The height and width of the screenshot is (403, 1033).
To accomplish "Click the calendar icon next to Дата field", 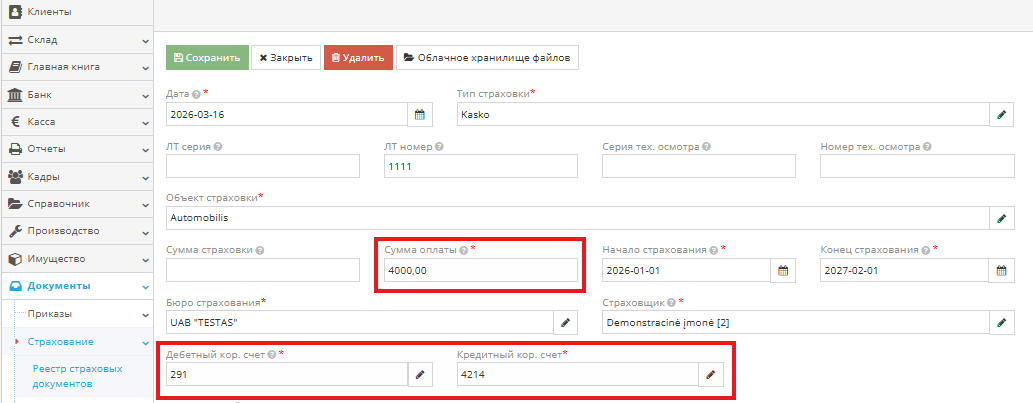I will click(421, 114).
